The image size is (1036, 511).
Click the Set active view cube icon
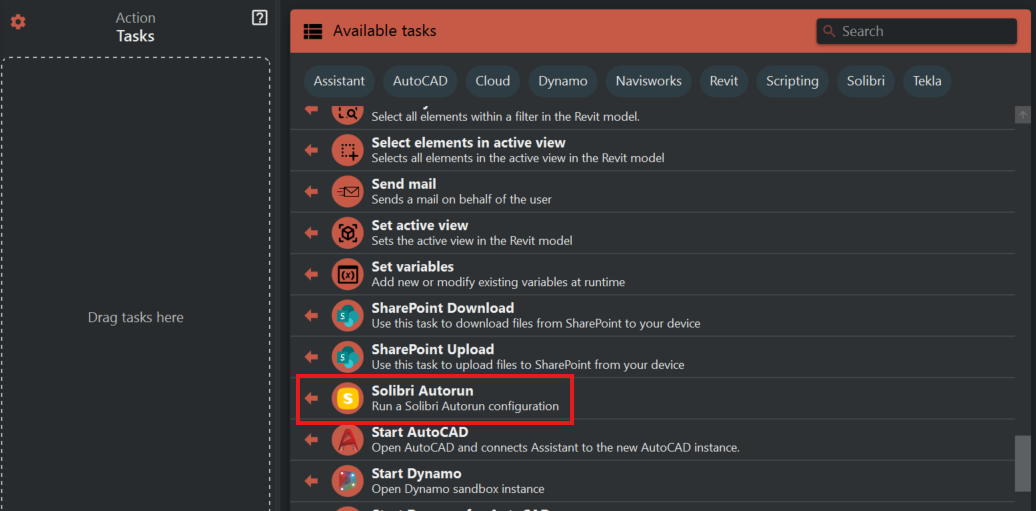coord(348,233)
